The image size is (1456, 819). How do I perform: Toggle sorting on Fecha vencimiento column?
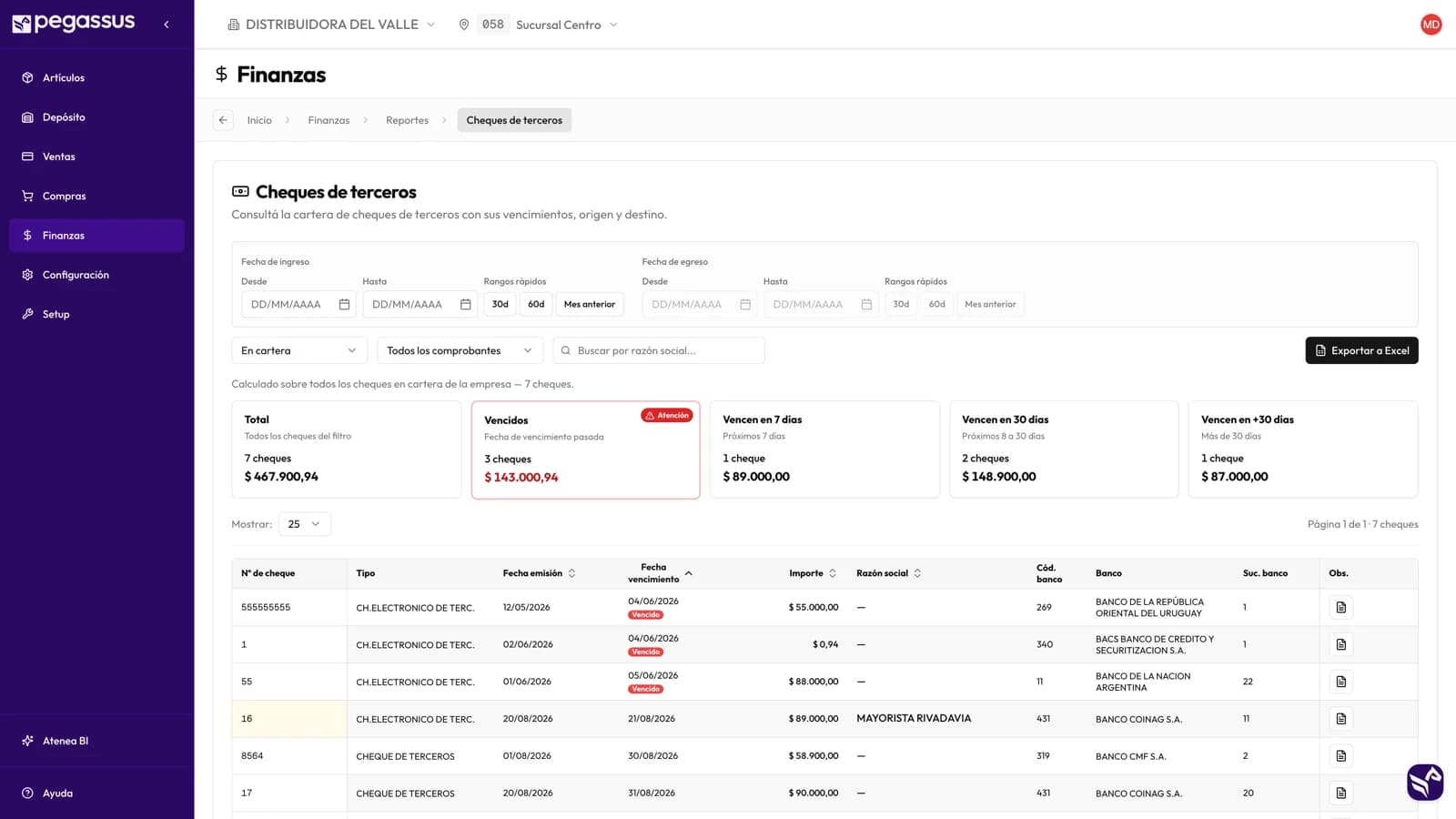[x=689, y=573]
